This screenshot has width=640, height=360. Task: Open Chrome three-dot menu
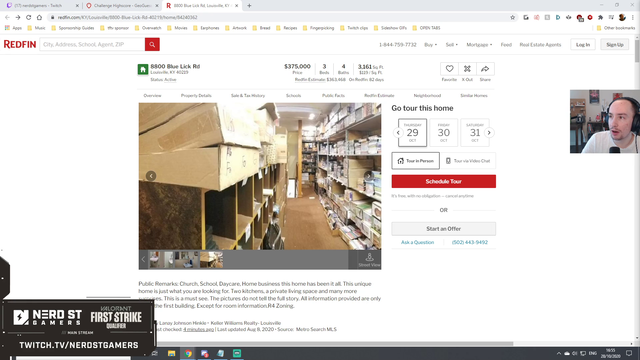[x=633, y=18]
